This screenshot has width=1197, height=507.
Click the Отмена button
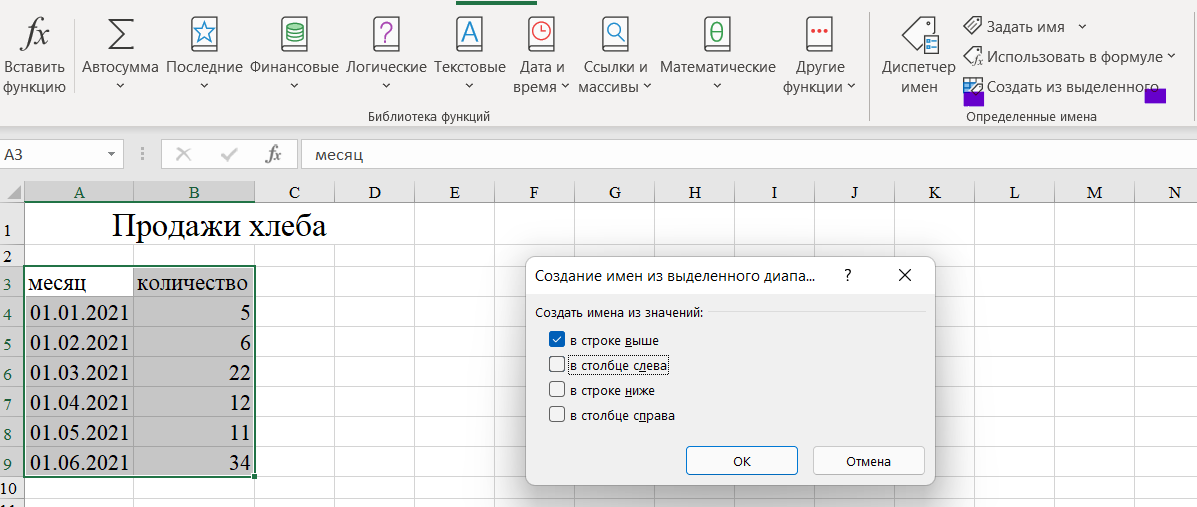tap(868, 461)
